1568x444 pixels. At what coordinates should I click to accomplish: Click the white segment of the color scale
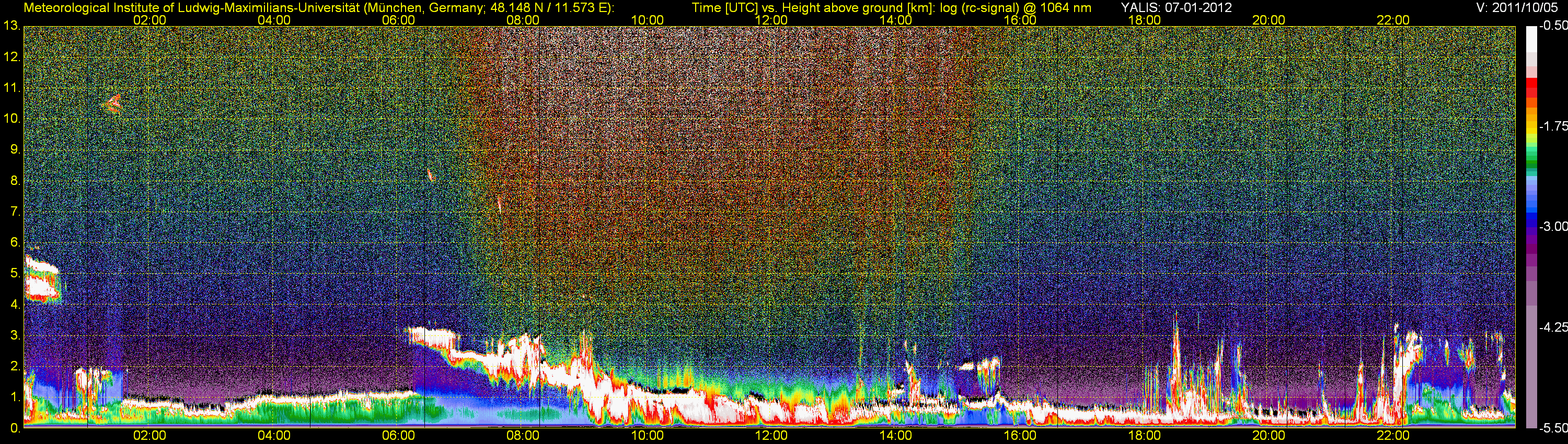[x=1531, y=39]
